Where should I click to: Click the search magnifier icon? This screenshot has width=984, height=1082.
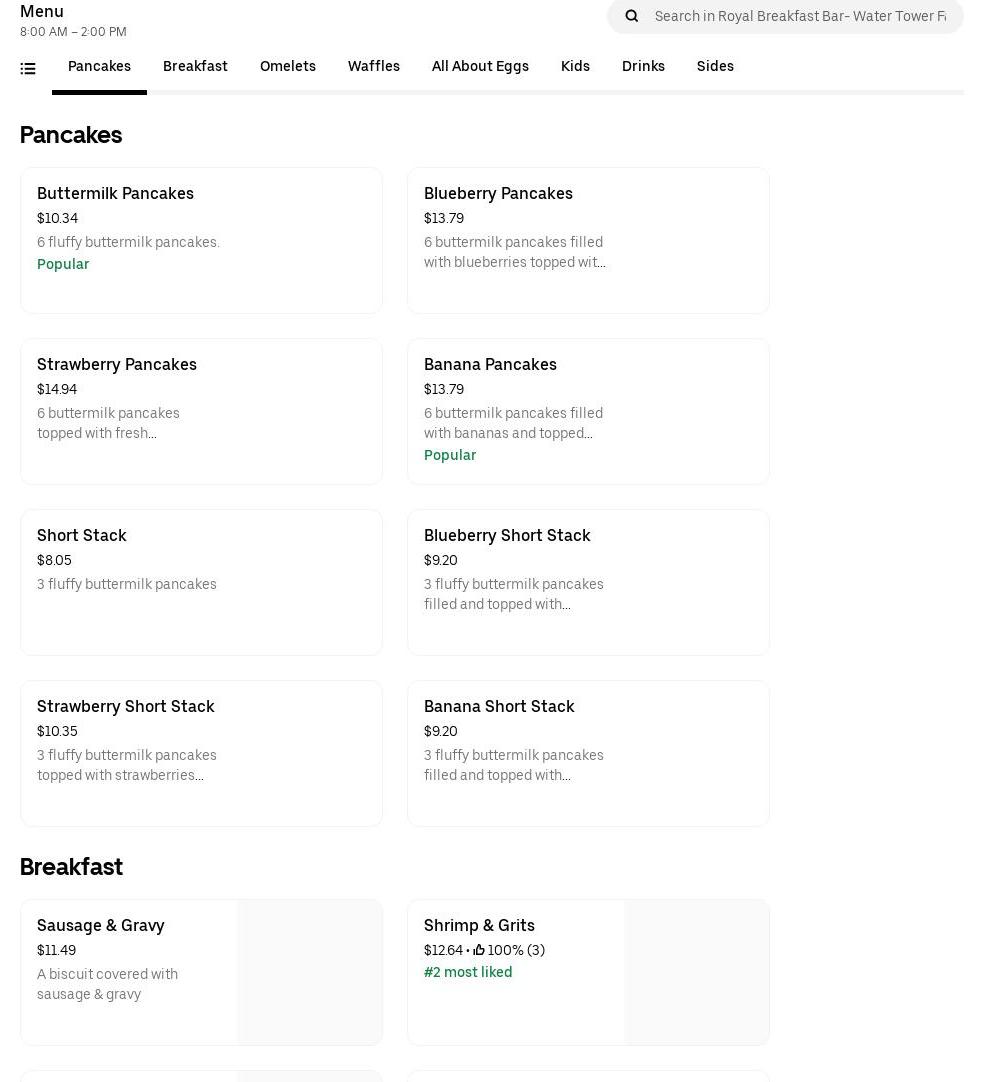coord(631,16)
